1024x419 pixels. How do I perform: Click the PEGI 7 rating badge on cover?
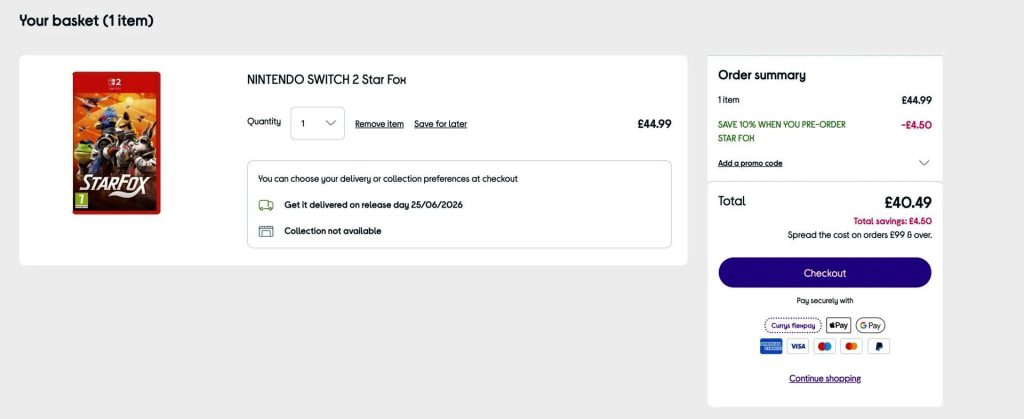coord(81,200)
